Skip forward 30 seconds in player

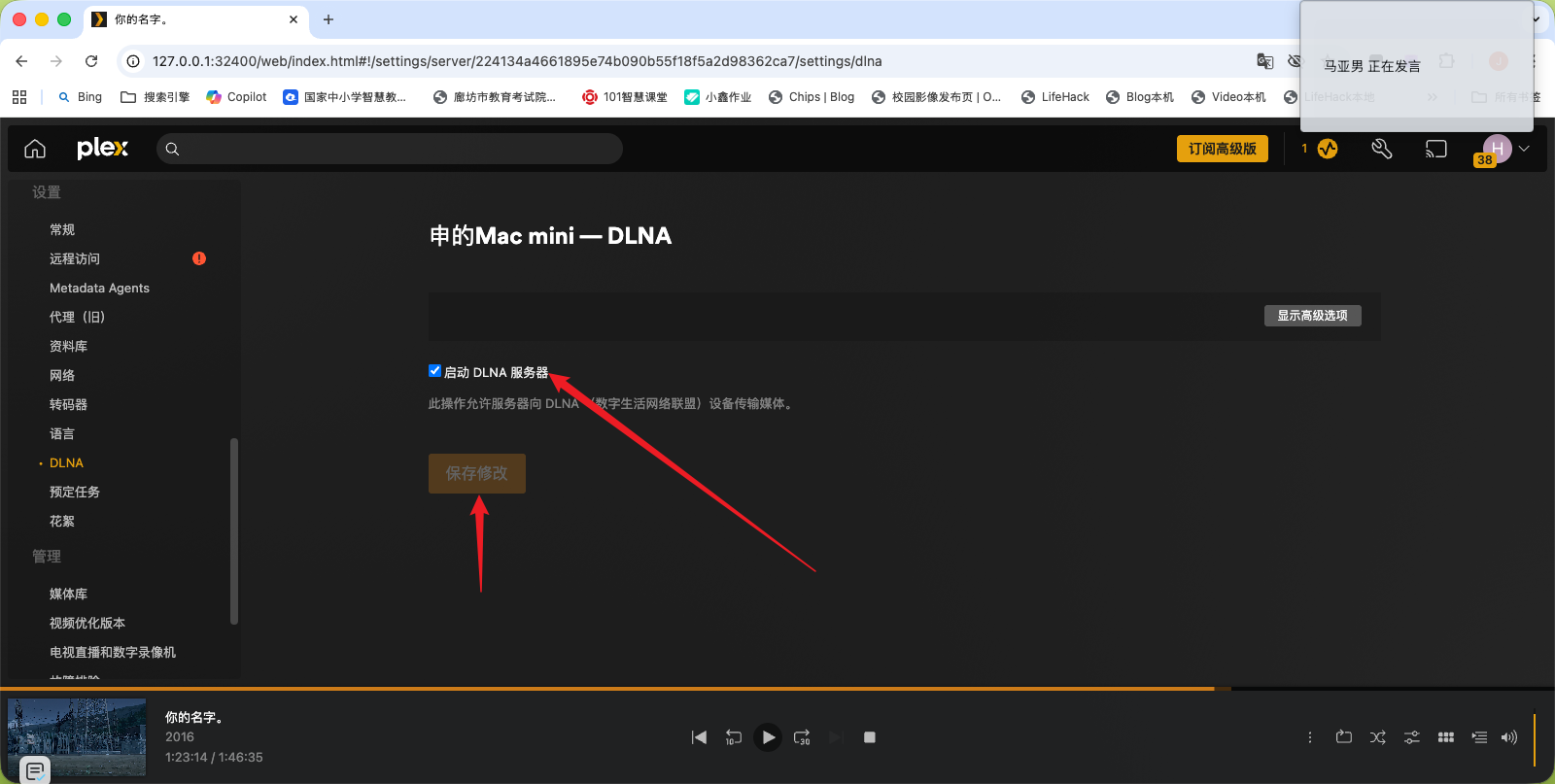802,737
